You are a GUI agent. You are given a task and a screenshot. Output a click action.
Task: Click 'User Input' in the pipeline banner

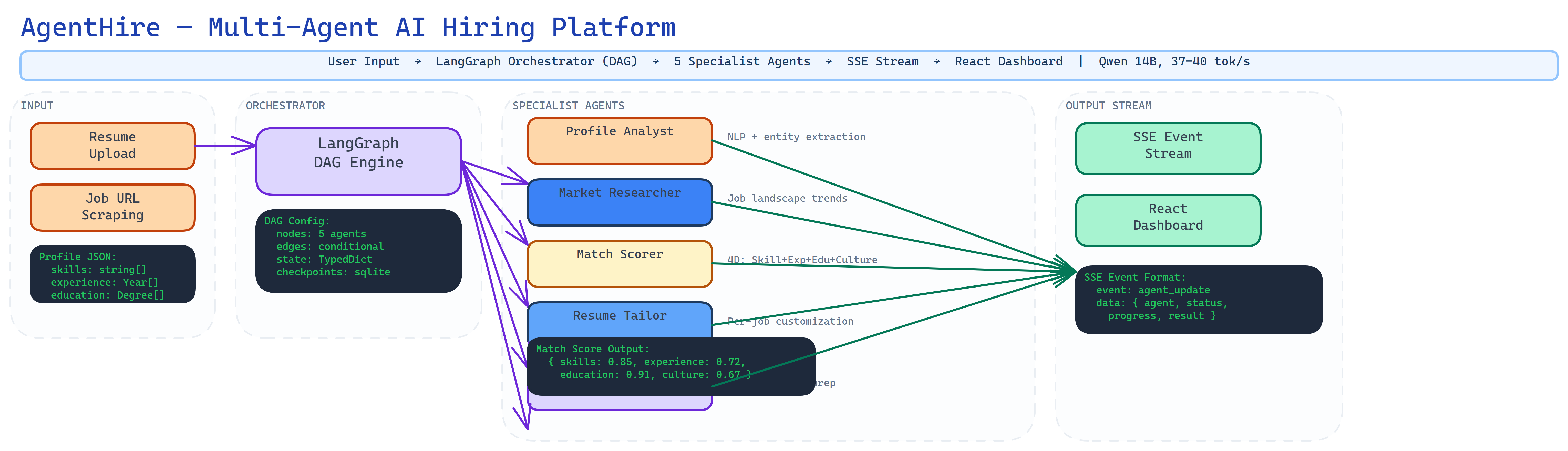[x=364, y=61]
